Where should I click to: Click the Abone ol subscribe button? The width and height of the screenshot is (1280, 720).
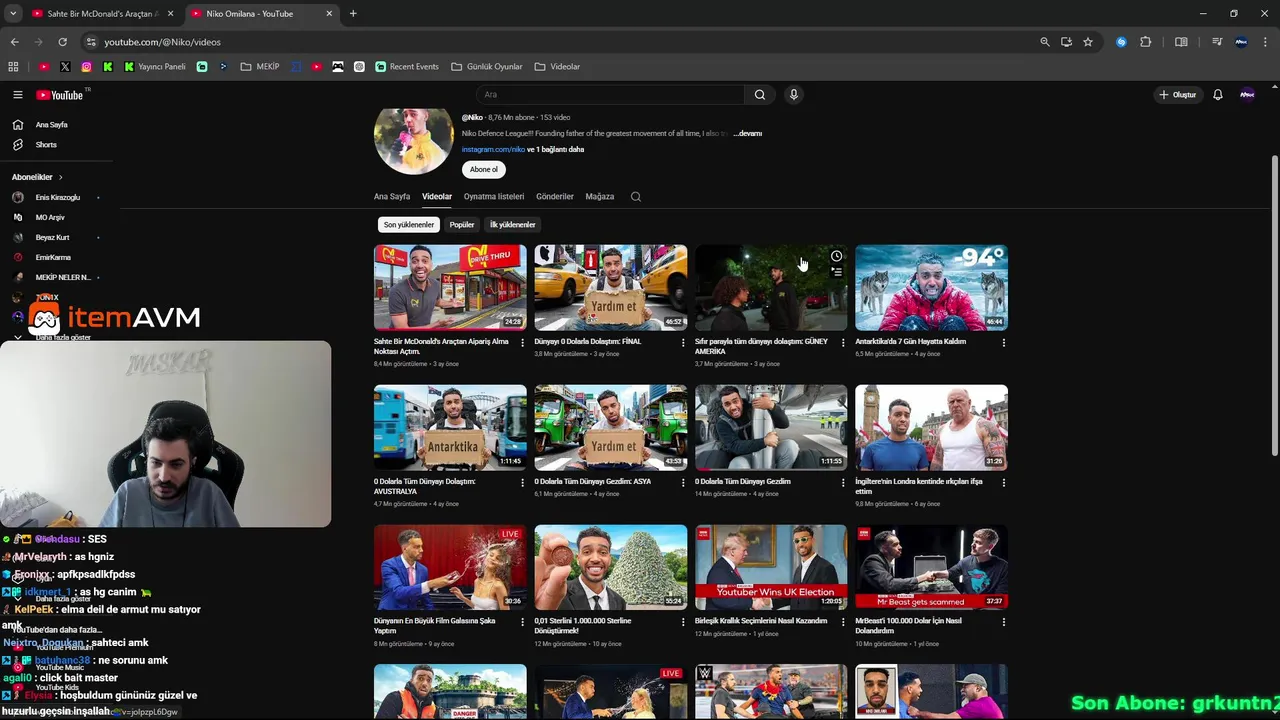(484, 170)
